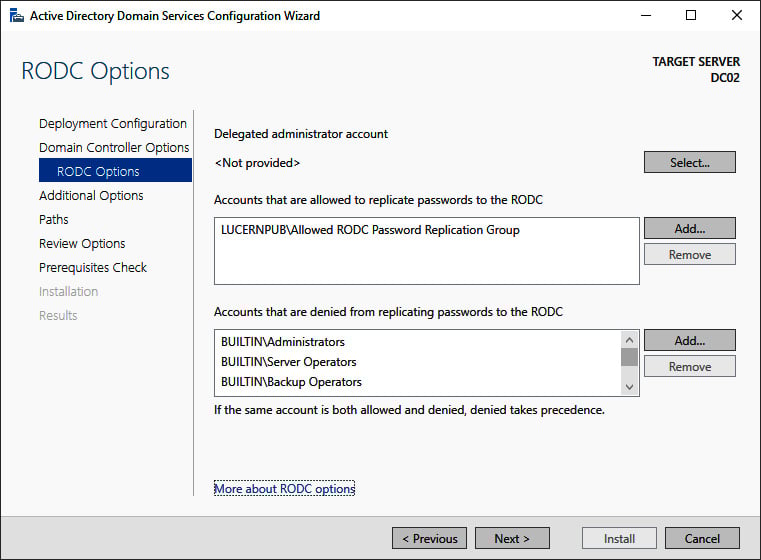The width and height of the screenshot is (761, 560).
Task: Click the wizard app icon in title bar
Action: pyautogui.click(x=17, y=16)
